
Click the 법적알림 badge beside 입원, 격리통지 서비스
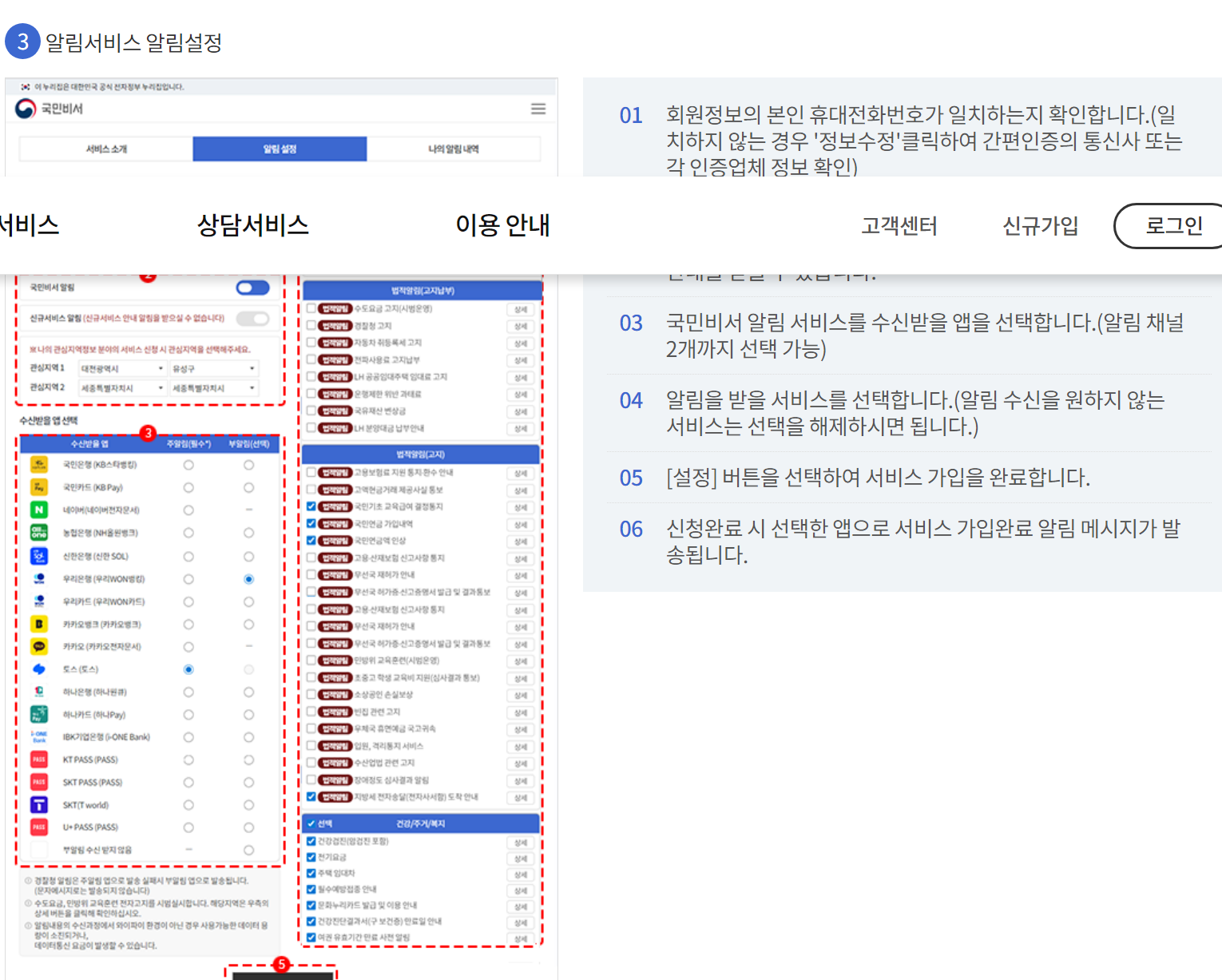[335, 746]
